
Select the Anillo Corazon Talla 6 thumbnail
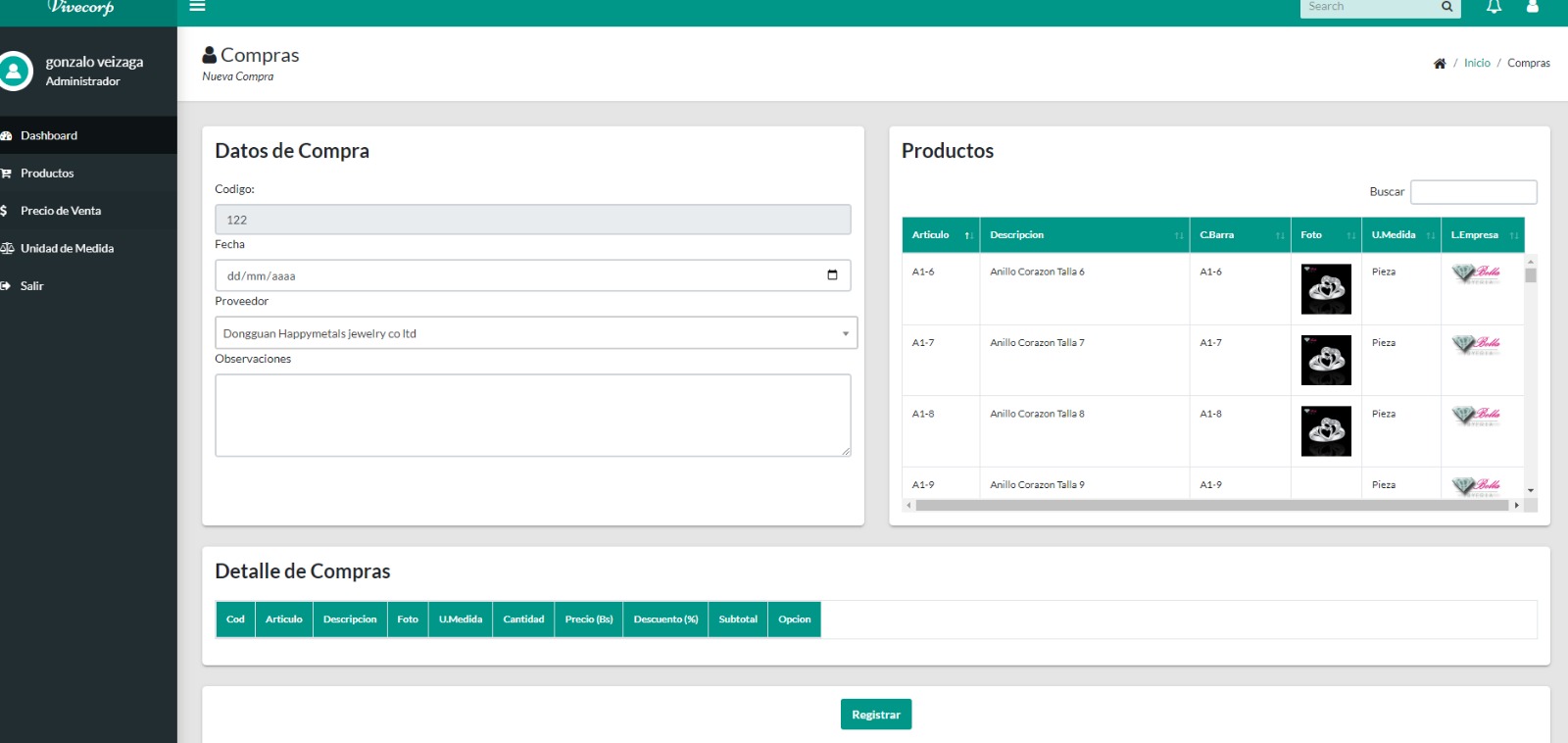pyautogui.click(x=1326, y=289)
